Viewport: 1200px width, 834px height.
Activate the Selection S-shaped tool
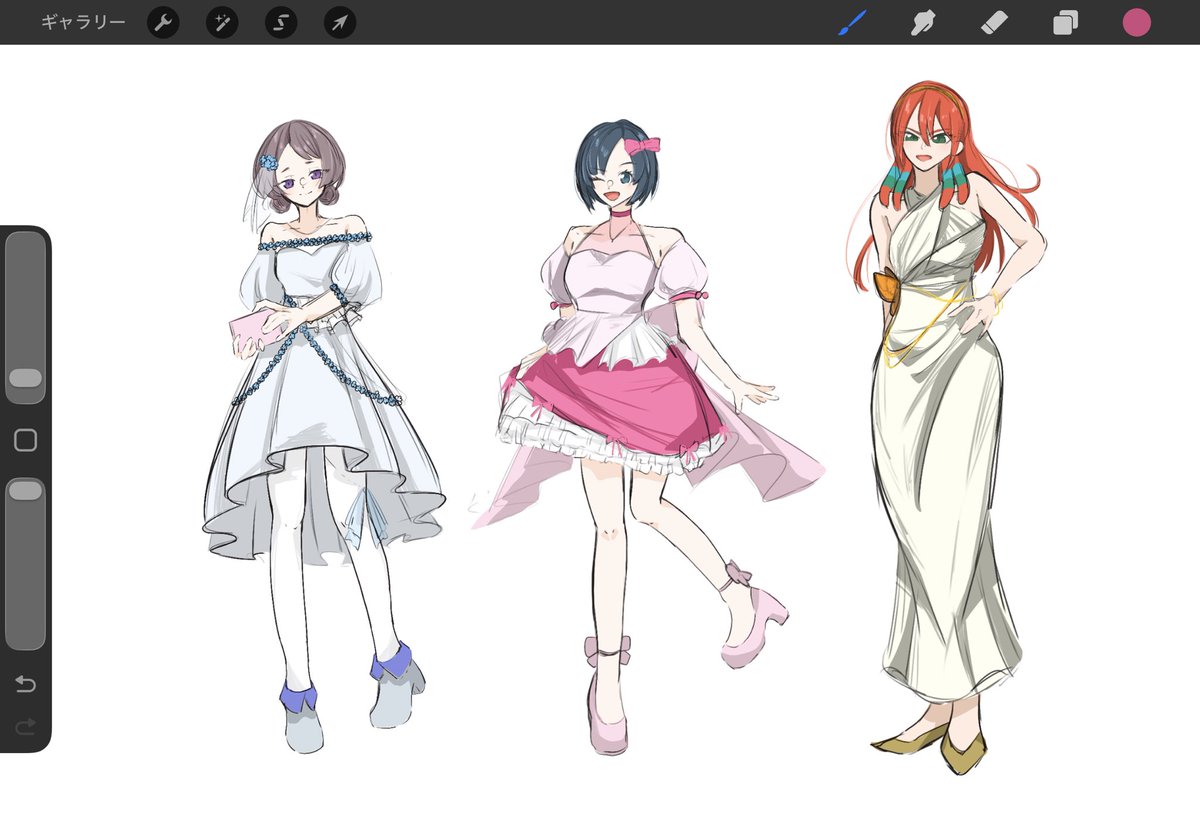[281, 22]
